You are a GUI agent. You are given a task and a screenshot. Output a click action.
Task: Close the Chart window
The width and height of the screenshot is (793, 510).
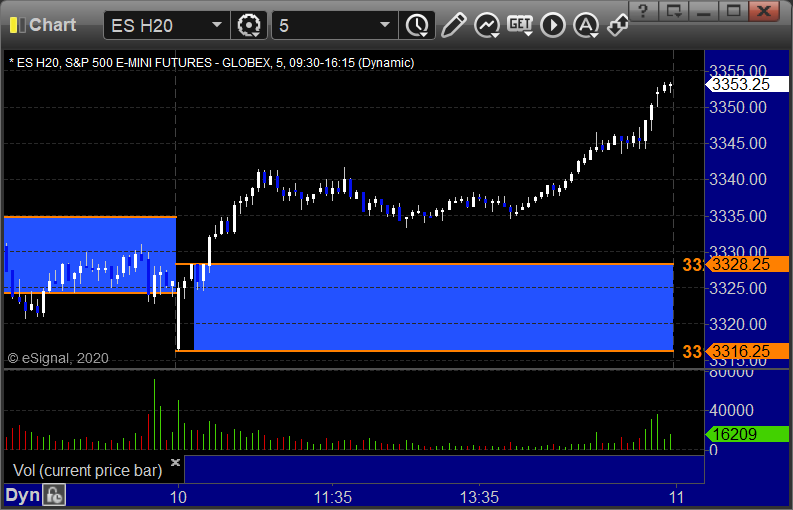[764, 11]
